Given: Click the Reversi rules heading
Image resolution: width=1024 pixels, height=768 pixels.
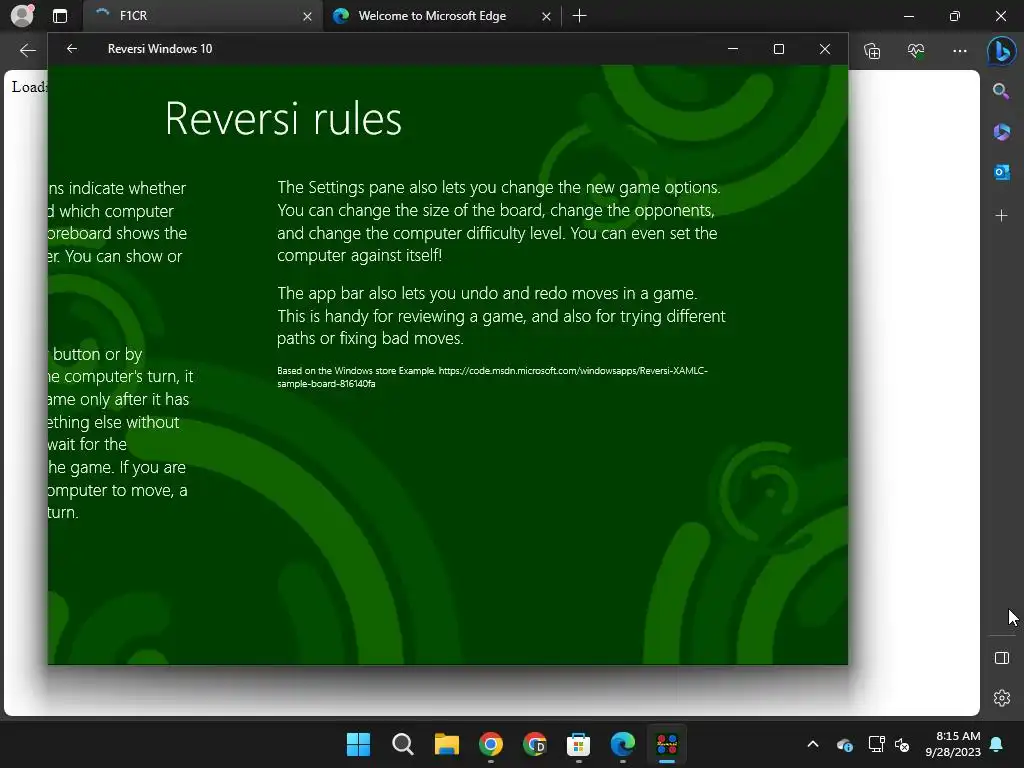Looking at the screenshot, I should [x=283, y=119].
